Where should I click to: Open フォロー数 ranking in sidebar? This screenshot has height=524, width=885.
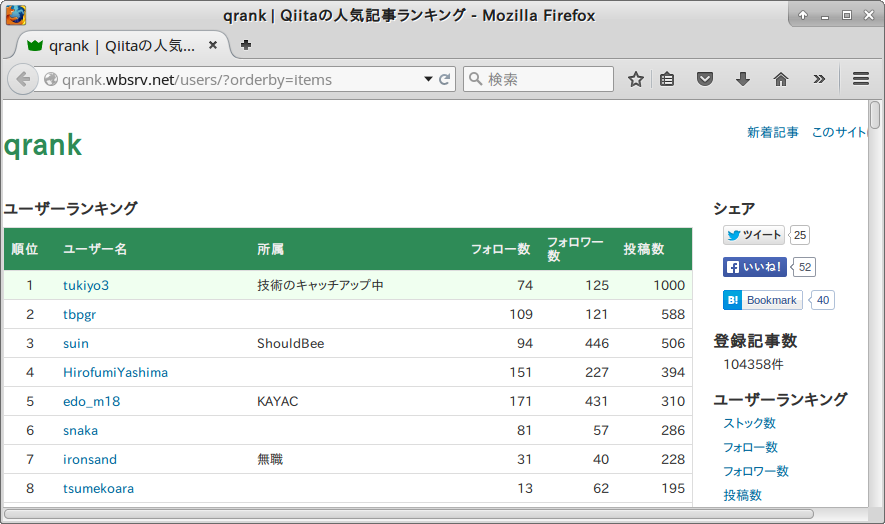click(x=751, y=447)
